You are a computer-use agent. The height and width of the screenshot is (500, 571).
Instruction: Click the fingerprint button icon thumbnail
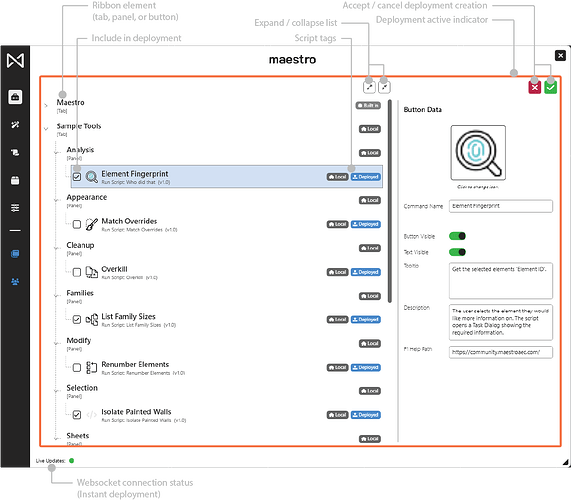(478, 153)
